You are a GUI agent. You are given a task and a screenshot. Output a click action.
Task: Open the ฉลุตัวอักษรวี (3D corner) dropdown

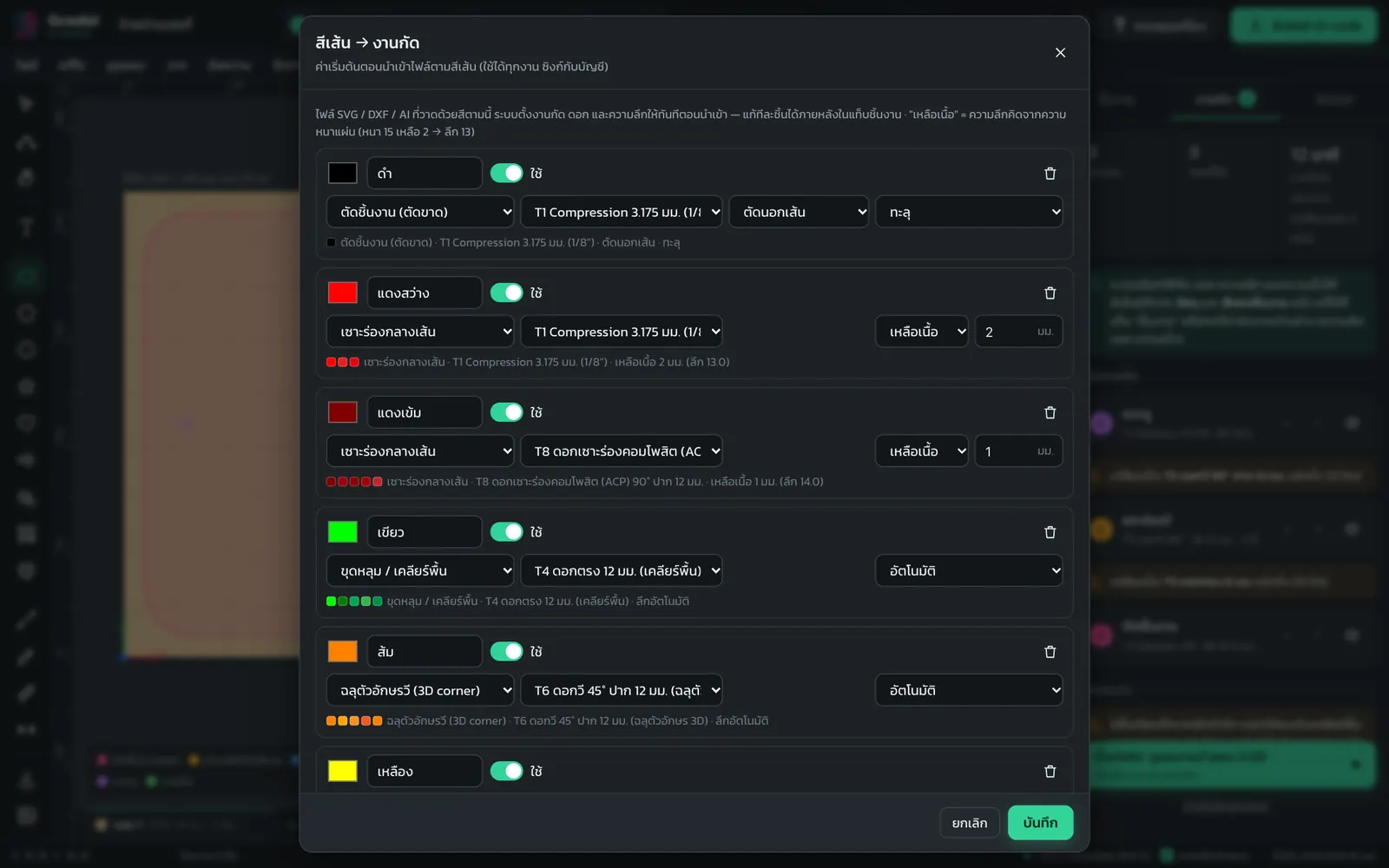pos(420,691)
